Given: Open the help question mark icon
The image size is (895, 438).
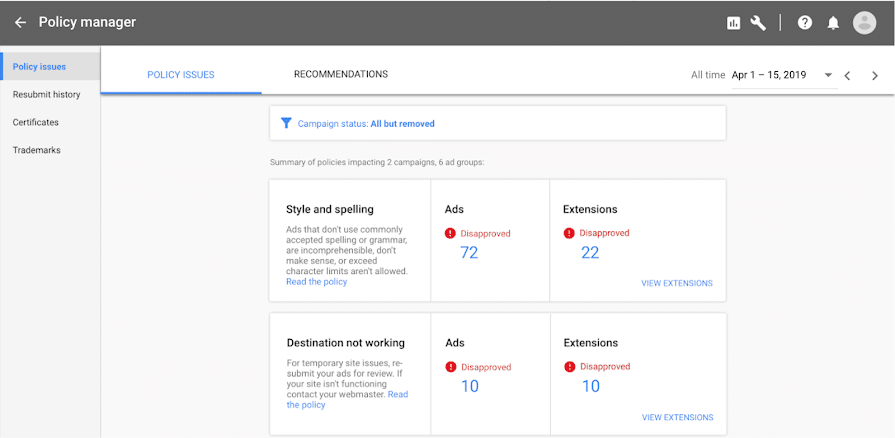Looking at the screenshot, I should [x=805, y=23].
